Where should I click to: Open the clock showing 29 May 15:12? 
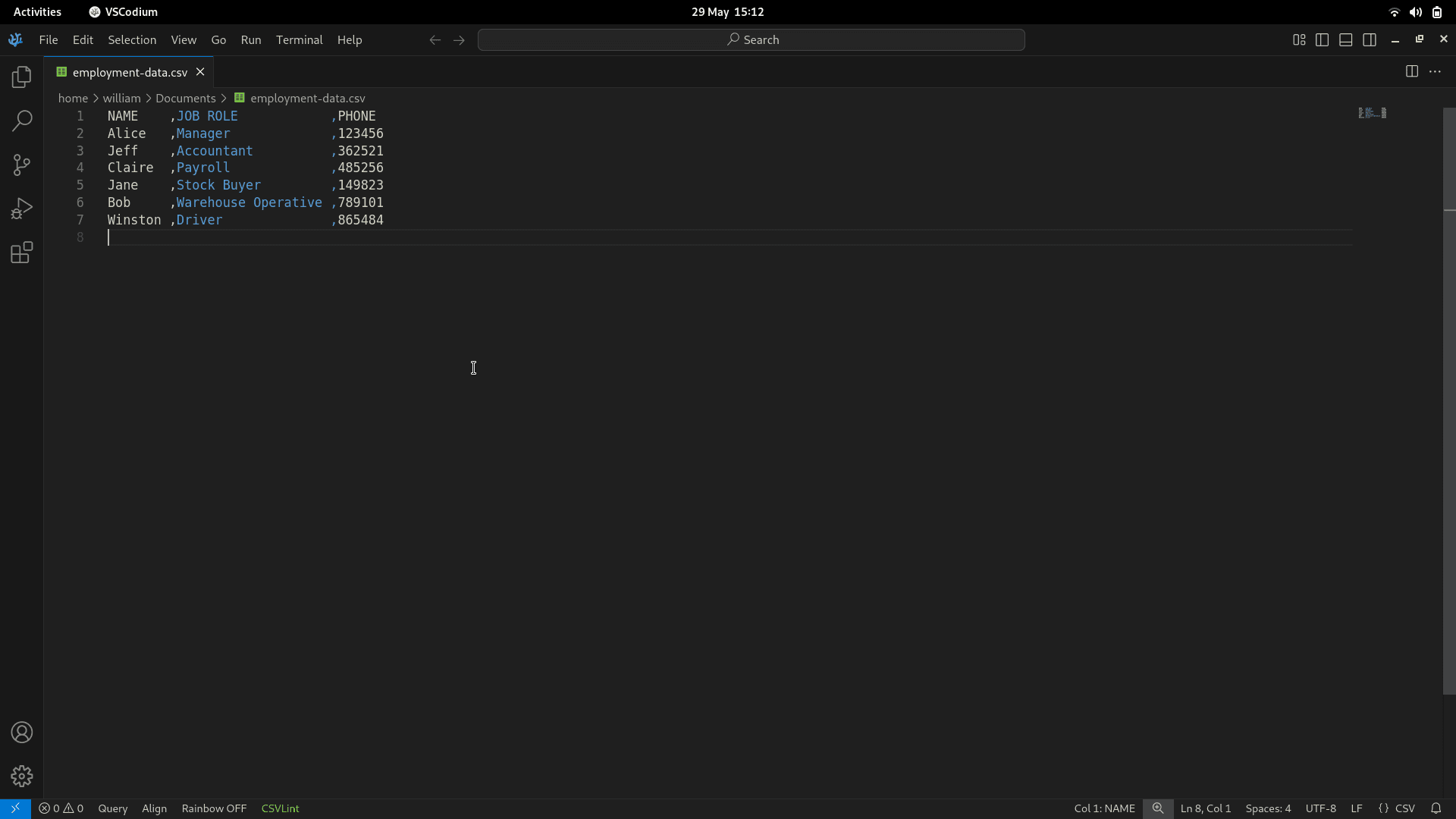pos(728,12)
